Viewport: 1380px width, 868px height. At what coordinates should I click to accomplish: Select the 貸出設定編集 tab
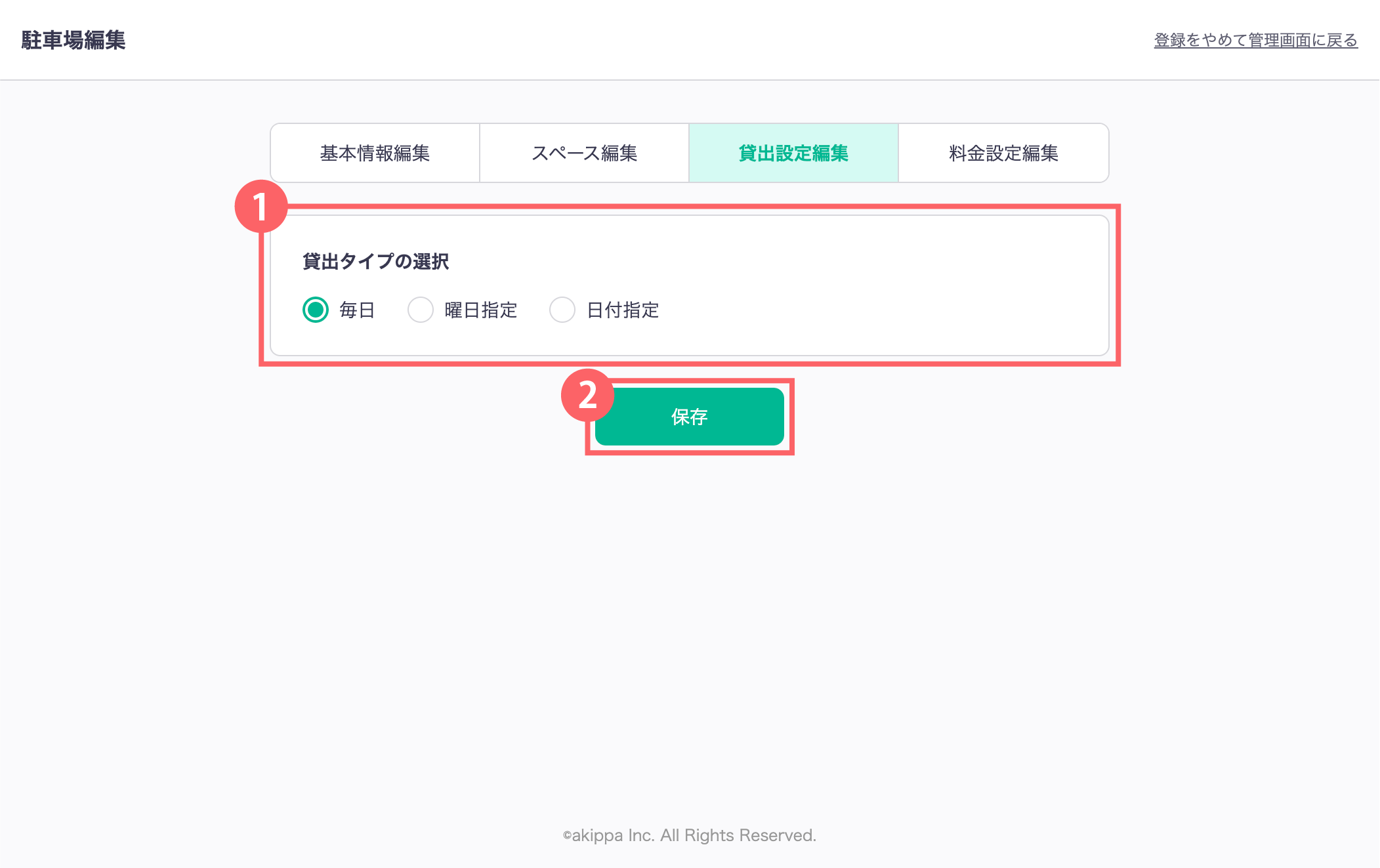(793, 153)
